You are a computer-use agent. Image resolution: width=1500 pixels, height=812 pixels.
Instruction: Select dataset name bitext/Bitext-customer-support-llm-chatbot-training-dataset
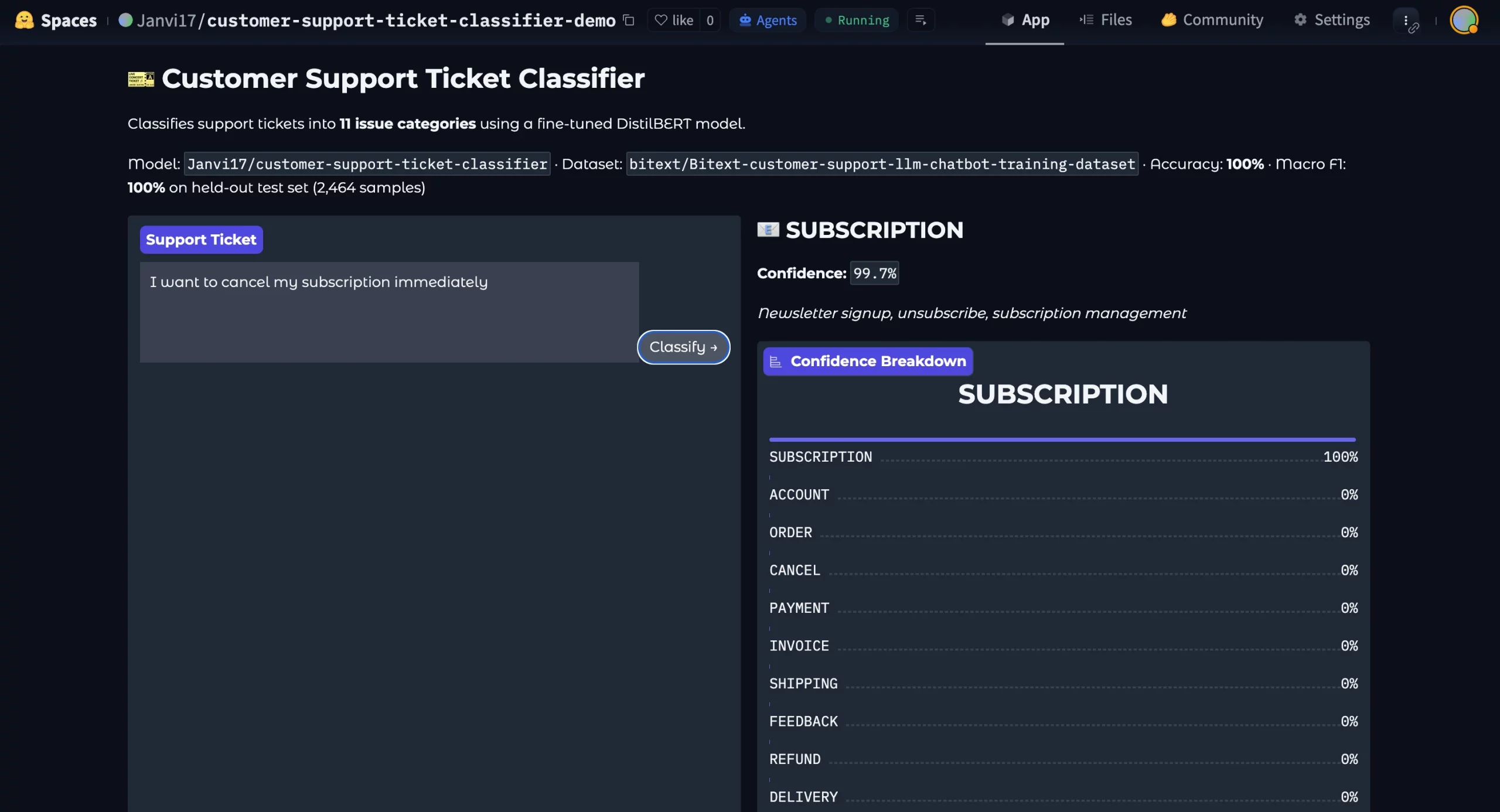click(882, 164)
